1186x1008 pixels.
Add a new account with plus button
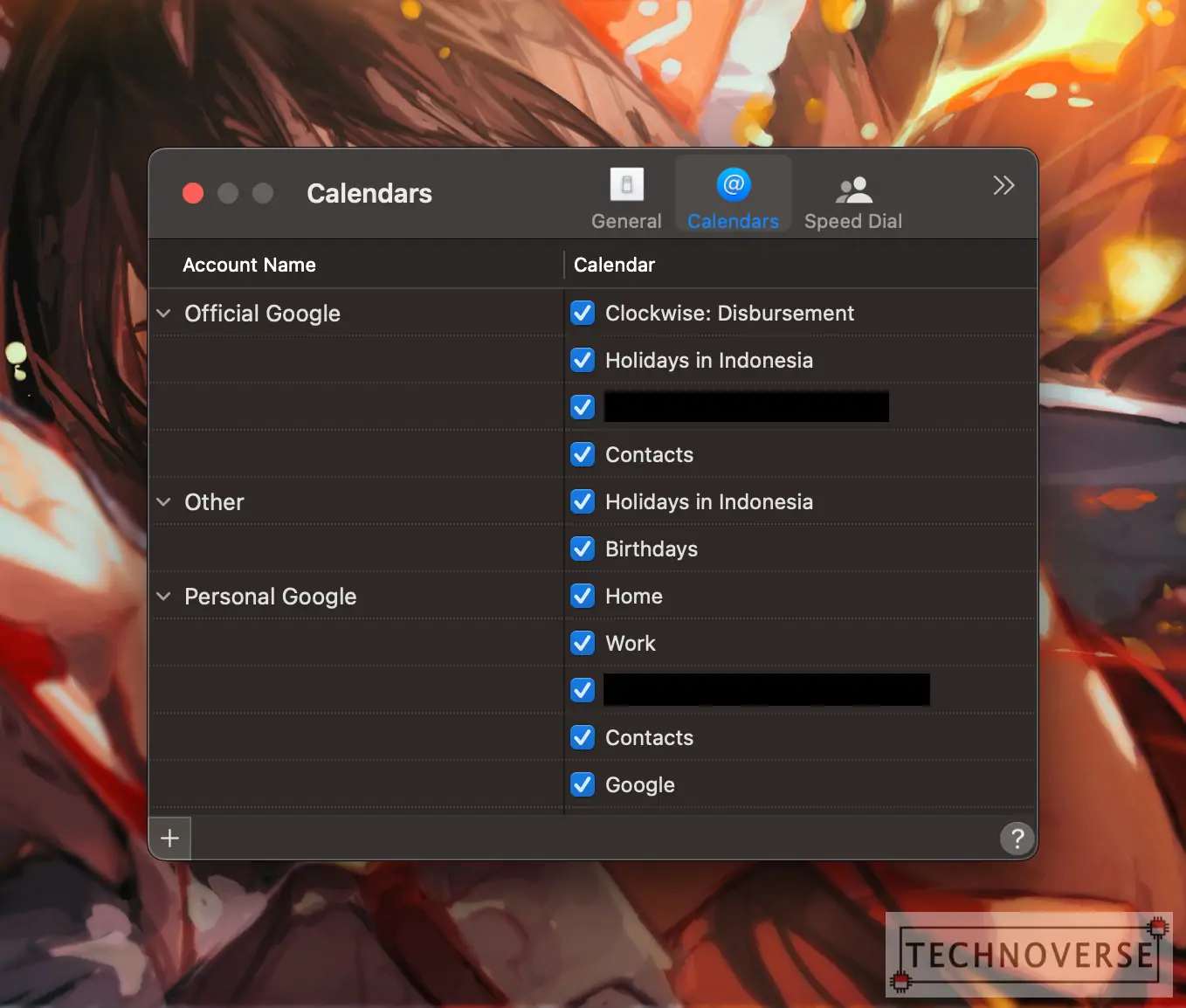(170, 839)
